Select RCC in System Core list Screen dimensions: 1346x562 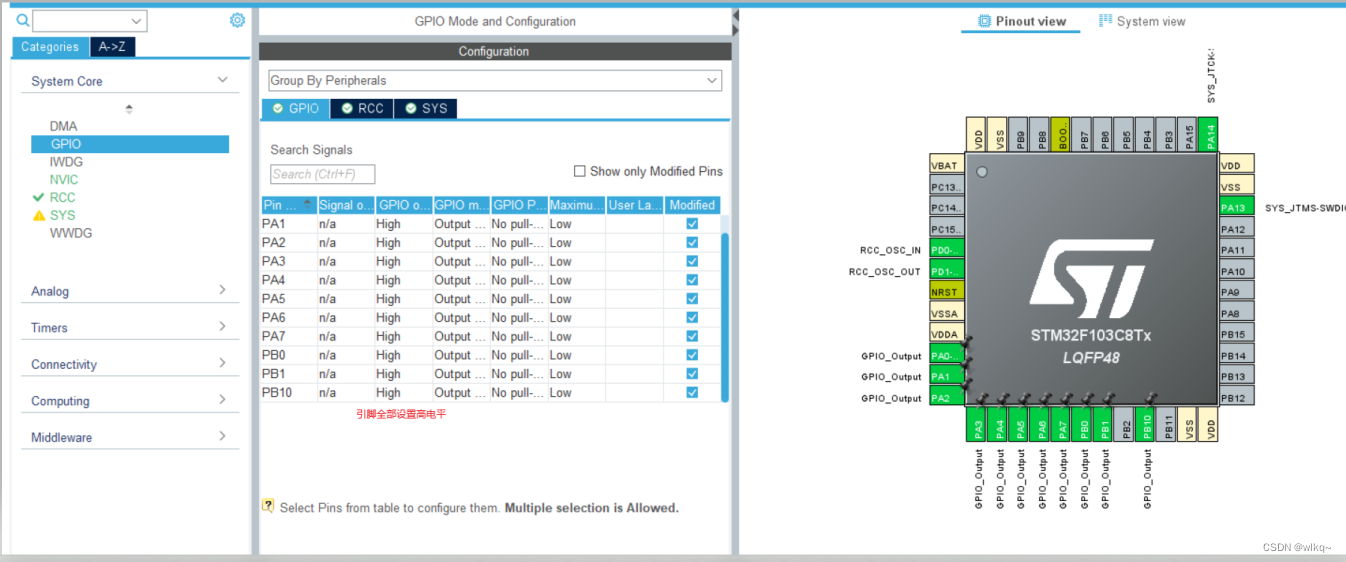click(x=62, y=198)
